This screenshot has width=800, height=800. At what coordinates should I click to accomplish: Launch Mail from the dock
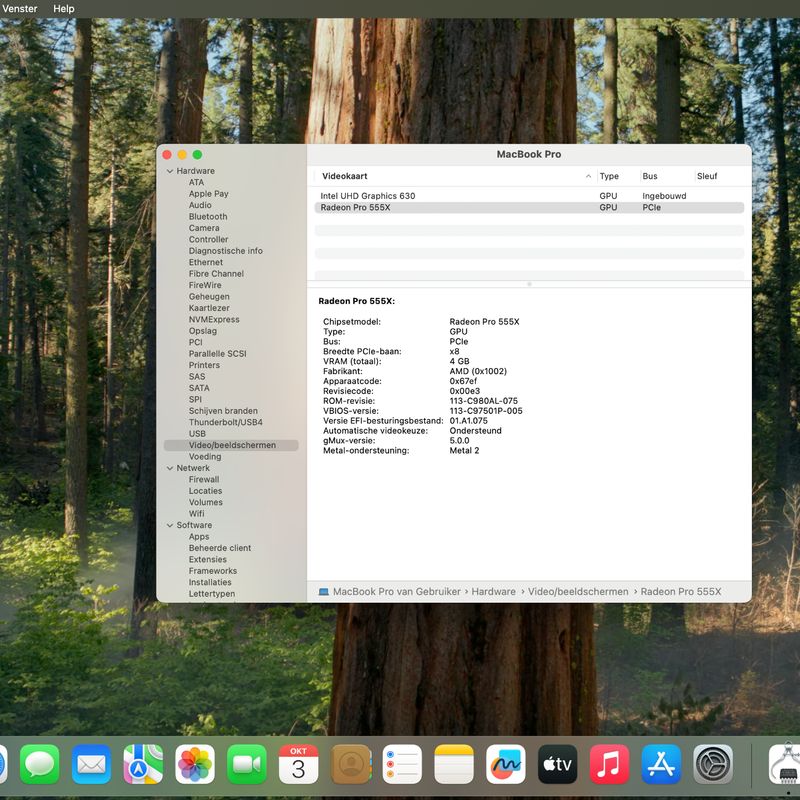[x=92, y=765]
